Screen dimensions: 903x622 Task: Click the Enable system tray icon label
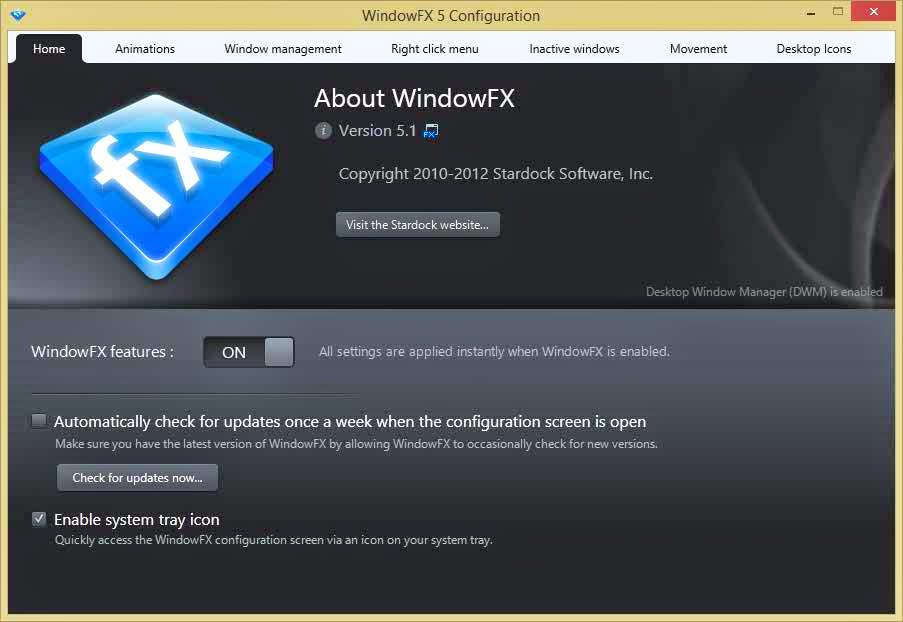click(x=136, y=519)
